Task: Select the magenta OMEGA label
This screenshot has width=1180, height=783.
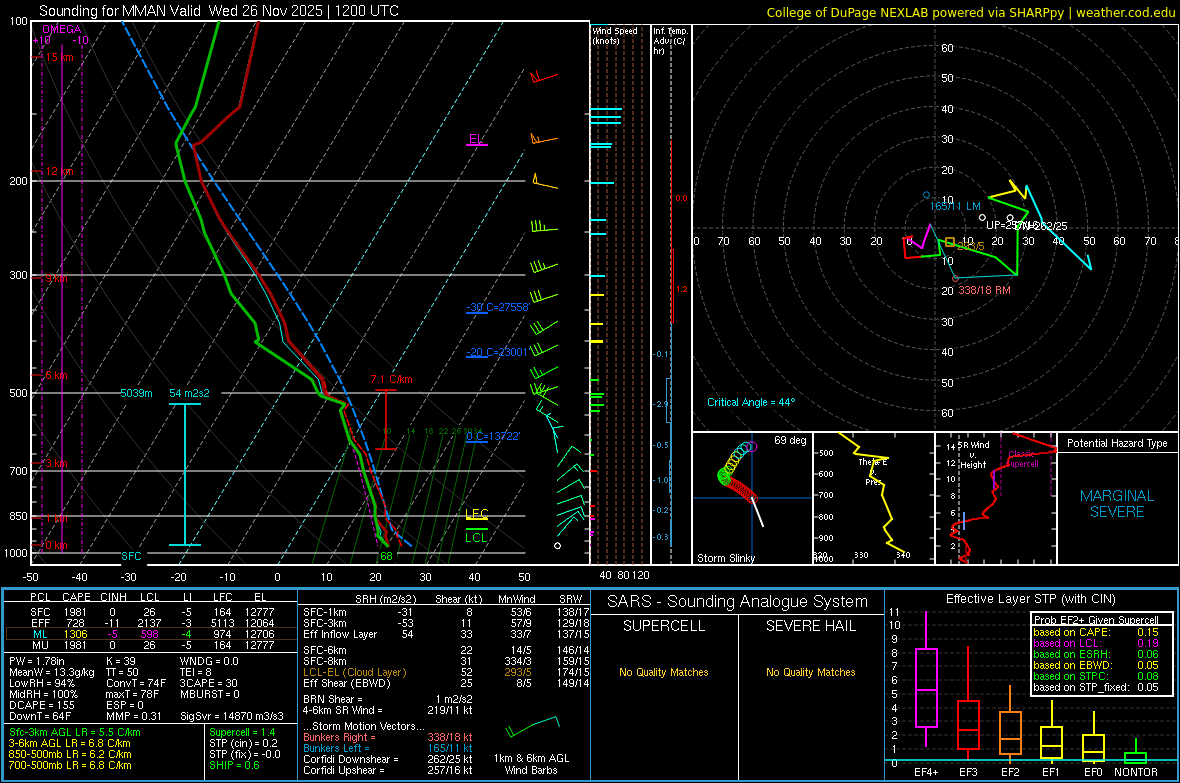Action: [x=62, y=29]
